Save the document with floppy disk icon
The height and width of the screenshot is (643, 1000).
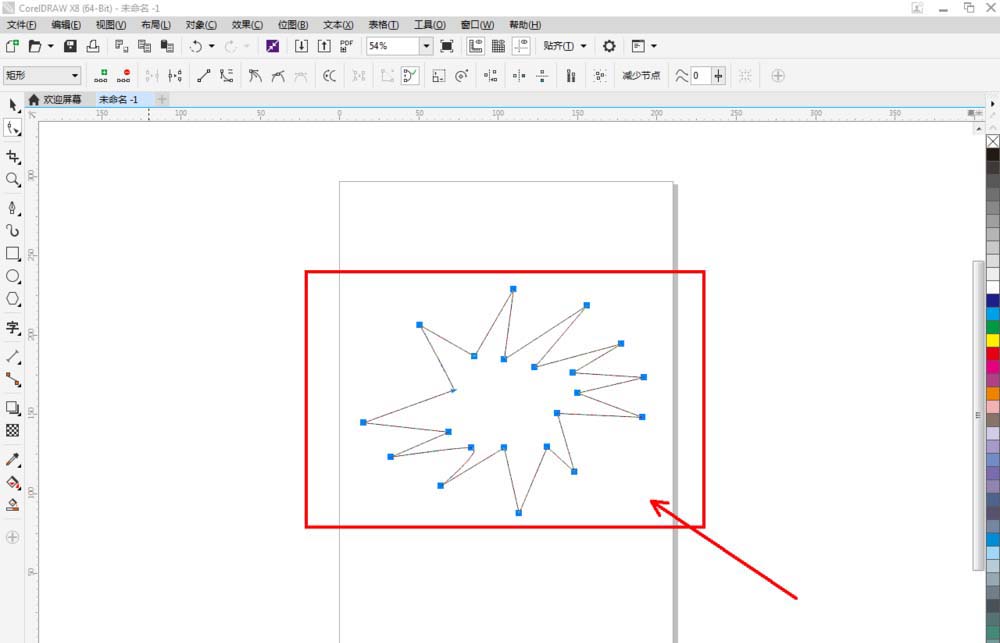pyautogui.click(x=70, y=46)
